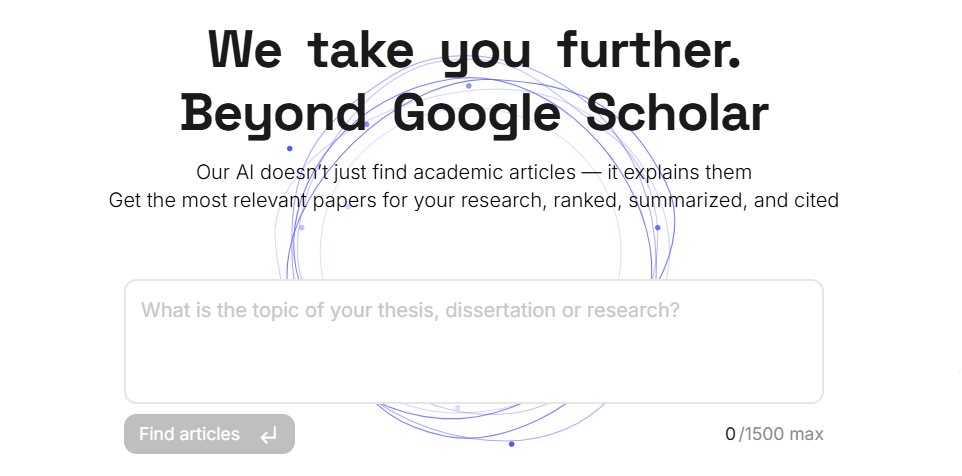Click the return arrow icon on Find articles
Viewport: 962px width, 476px height.
click(269, 436)
